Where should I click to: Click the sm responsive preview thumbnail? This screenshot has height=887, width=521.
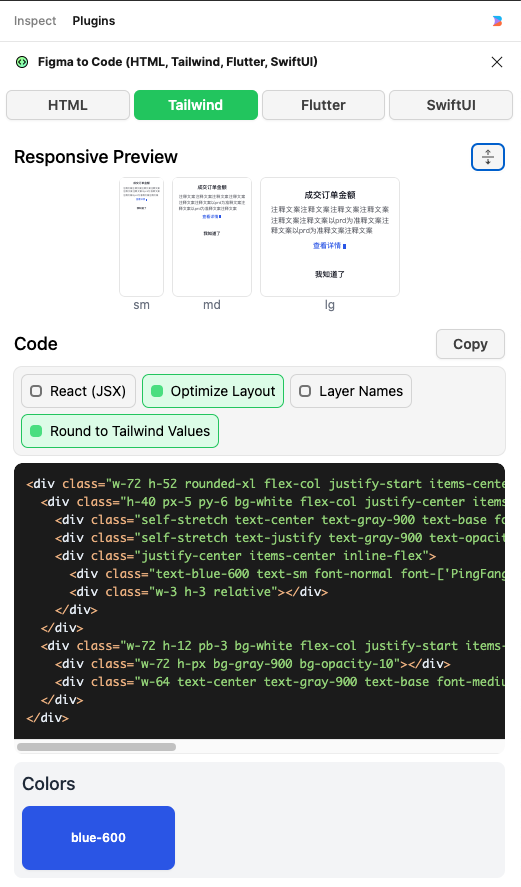[x=141, y=237]
